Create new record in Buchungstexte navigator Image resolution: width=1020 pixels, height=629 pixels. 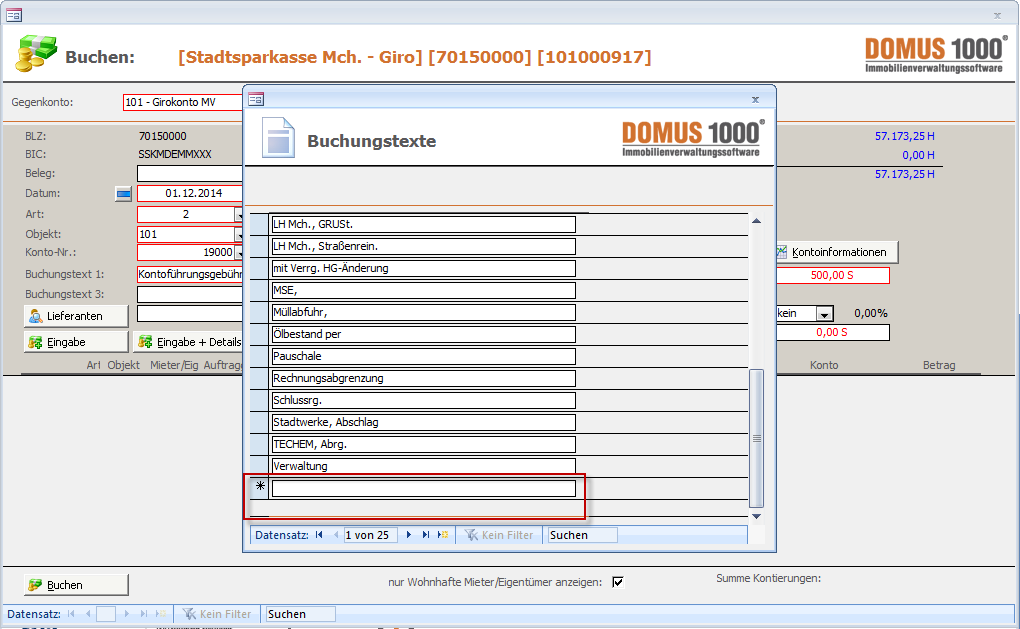click(443, 535)
